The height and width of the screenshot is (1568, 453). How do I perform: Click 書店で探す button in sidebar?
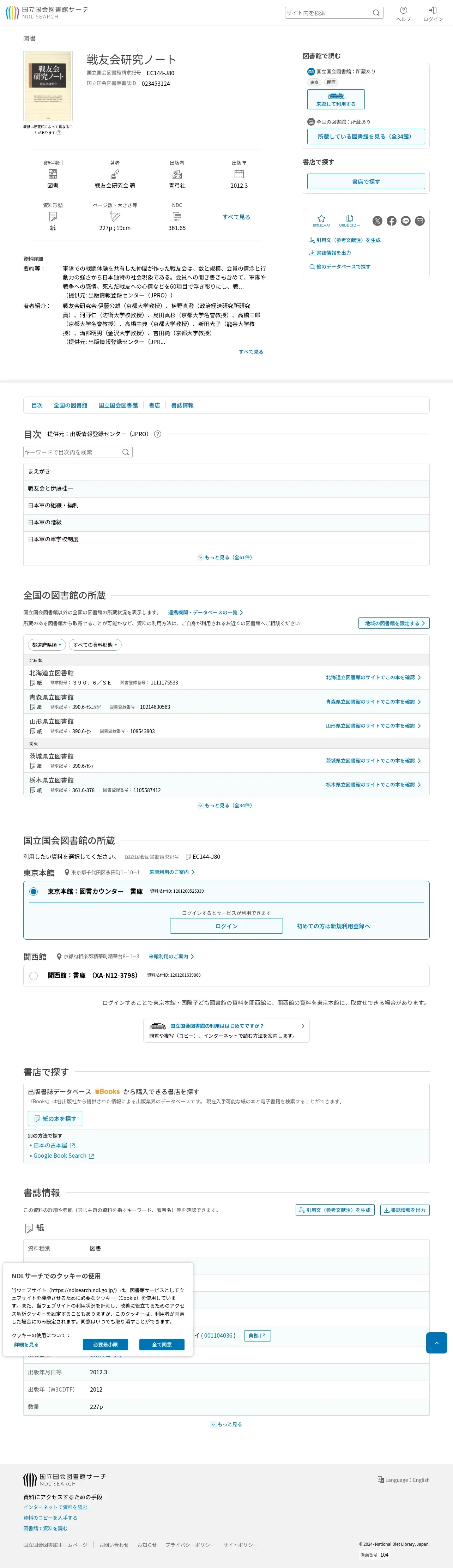tap(366, 181)
